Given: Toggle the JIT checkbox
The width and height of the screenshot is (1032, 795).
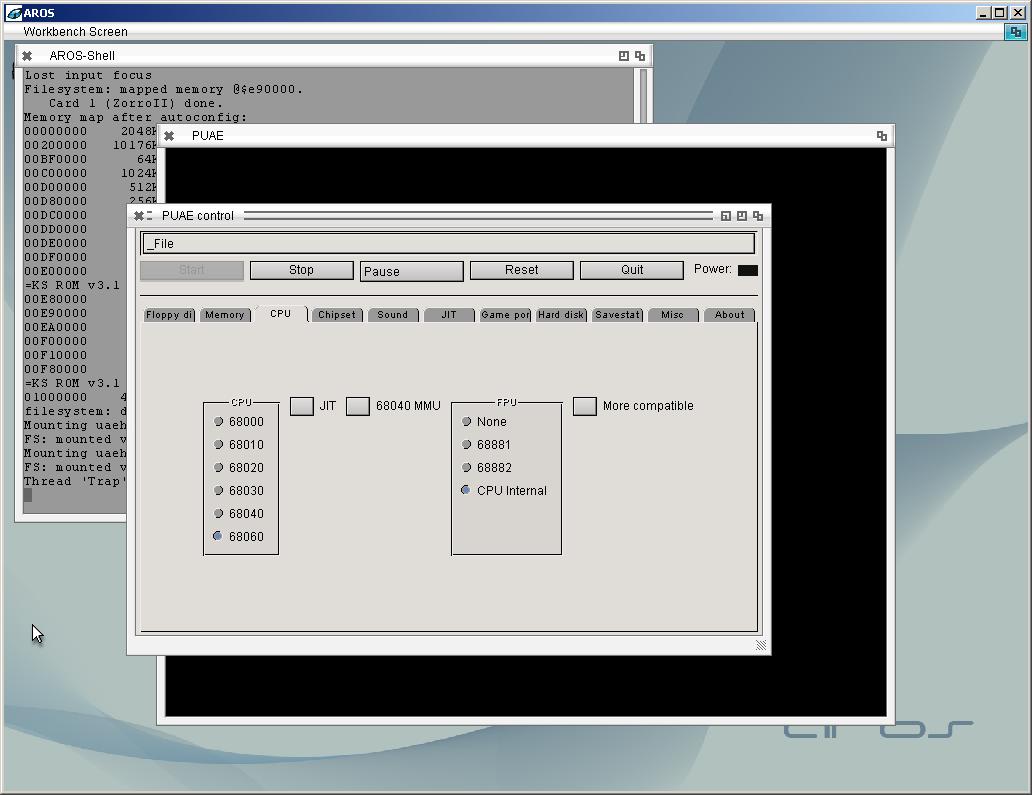Looking at the screenshot, I should [x=301, y=406].
